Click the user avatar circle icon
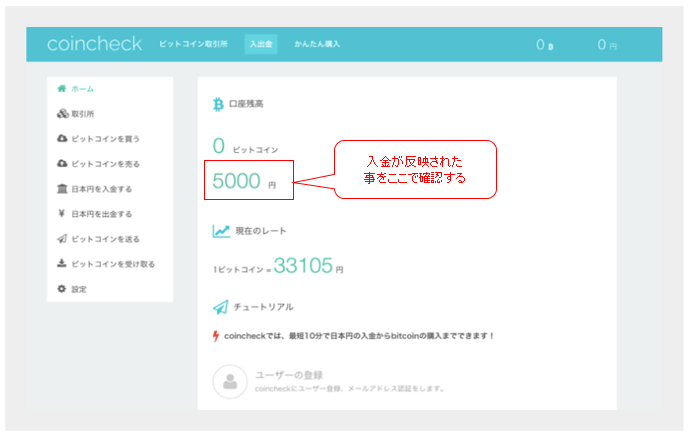The image size is (691, 437). tap(230, 381)
